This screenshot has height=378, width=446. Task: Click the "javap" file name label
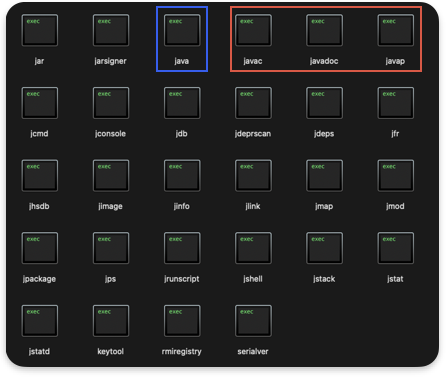[x=395, y=61]
